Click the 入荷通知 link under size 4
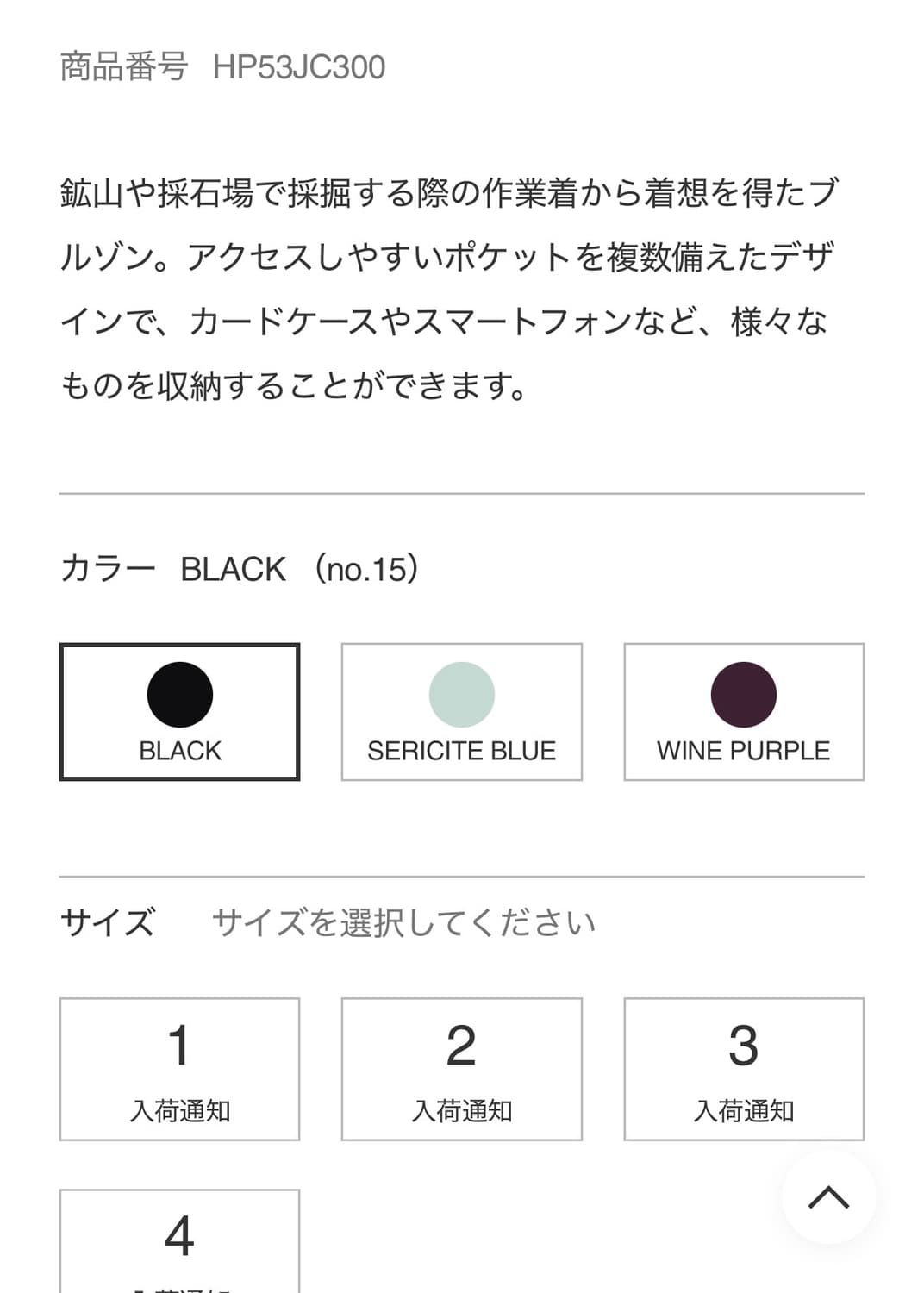Screen dimensions: 924x1293 click(x=178, y=1289)
